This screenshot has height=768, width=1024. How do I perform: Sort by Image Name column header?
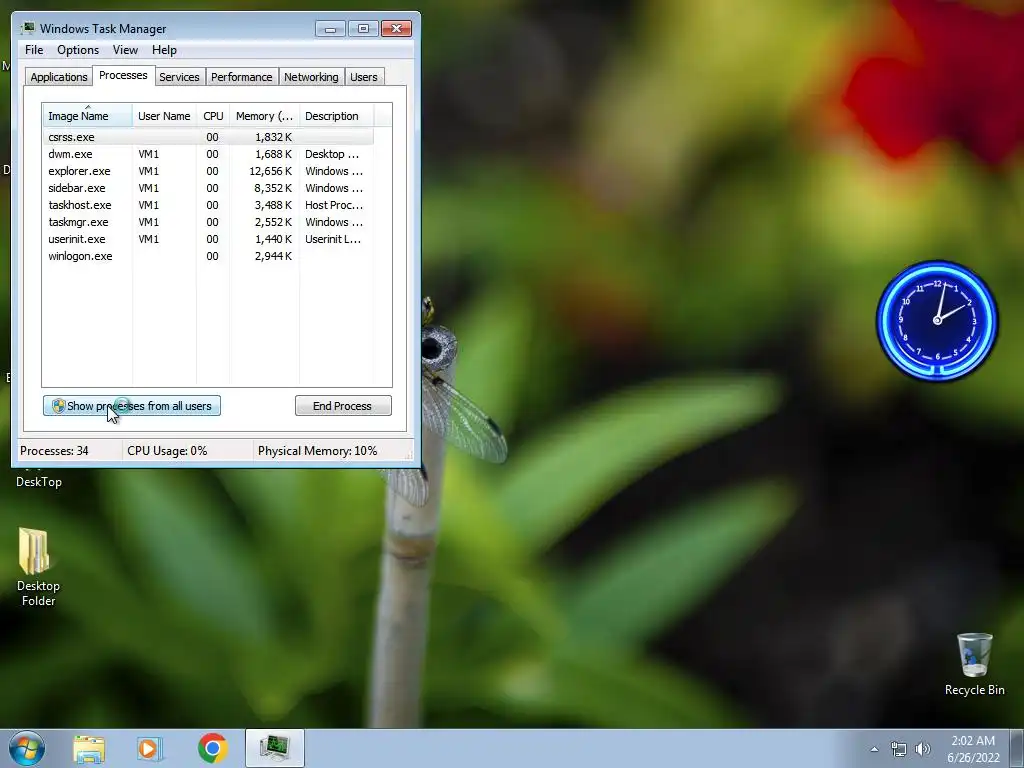pos(88,116)
